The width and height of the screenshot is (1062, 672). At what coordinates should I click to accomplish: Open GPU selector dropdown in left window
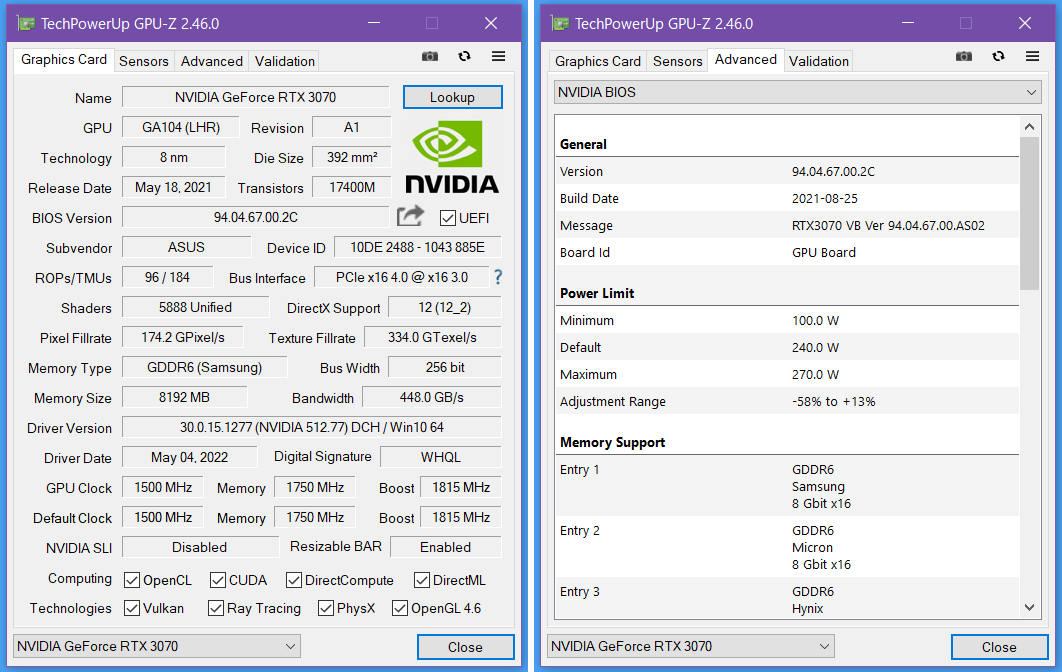point(156,646)
